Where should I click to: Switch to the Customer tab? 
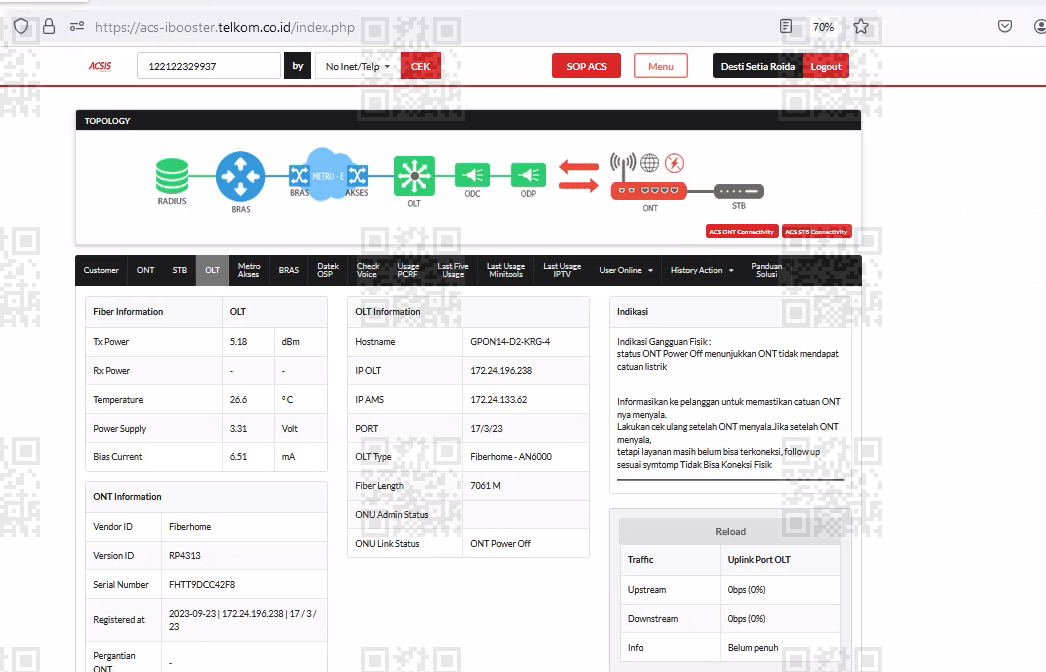click(x=101, y=270)
